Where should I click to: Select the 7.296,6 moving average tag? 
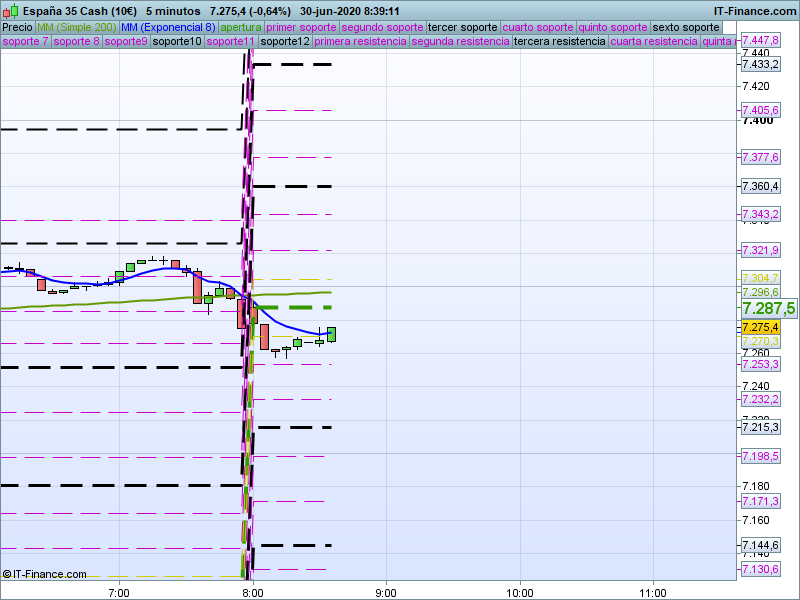coord(760,292)
